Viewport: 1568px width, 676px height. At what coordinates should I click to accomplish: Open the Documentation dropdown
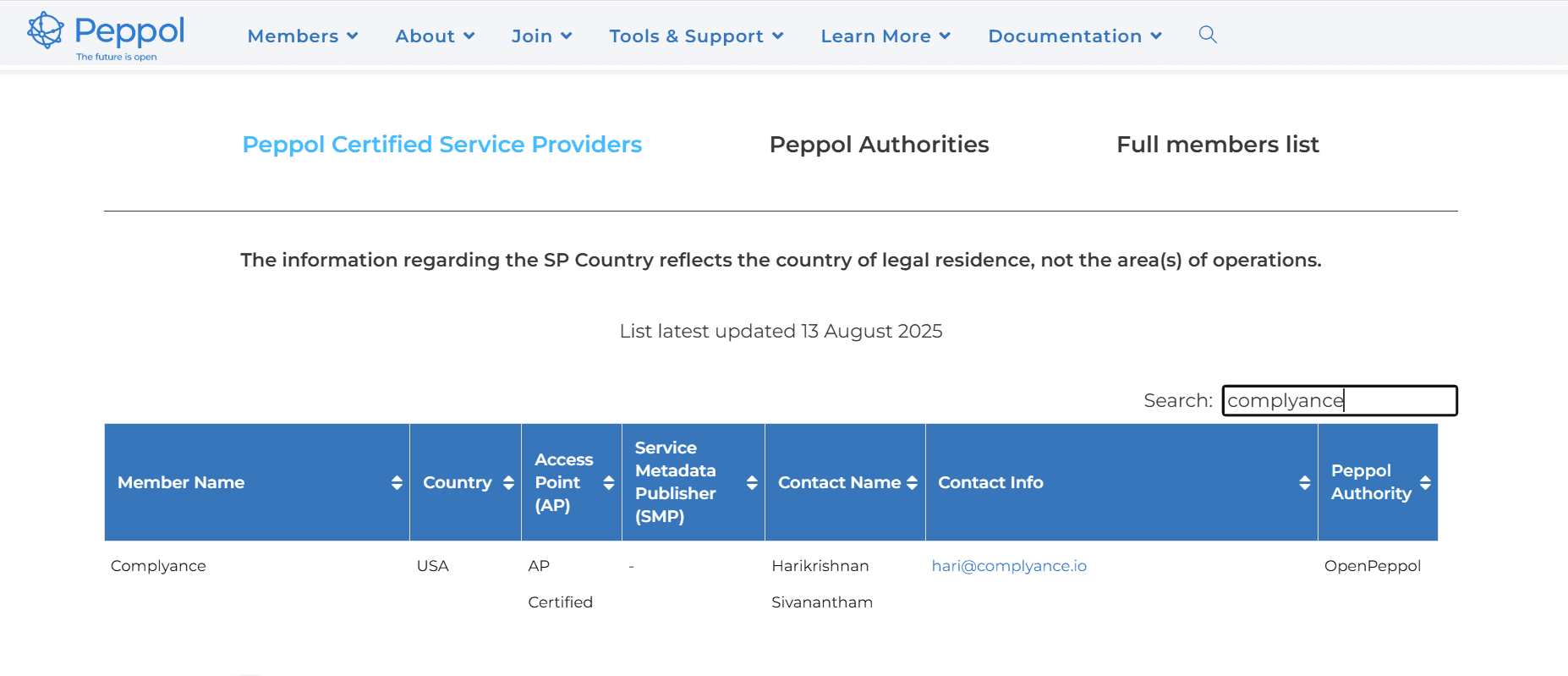pos(1074,36)
